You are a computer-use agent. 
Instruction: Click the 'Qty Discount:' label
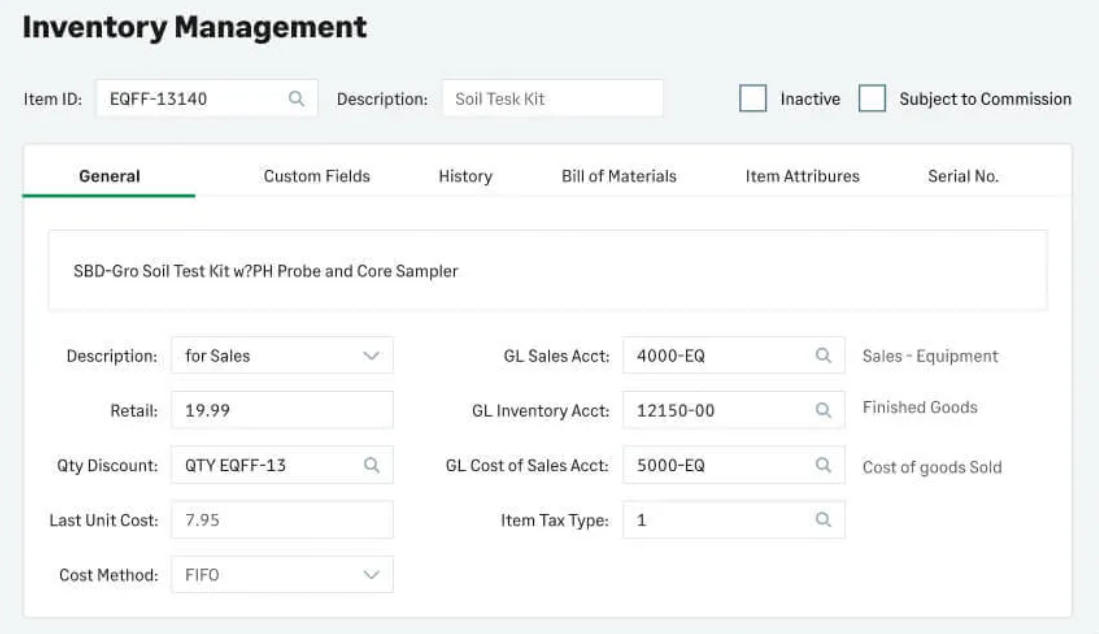click(107, 466)
